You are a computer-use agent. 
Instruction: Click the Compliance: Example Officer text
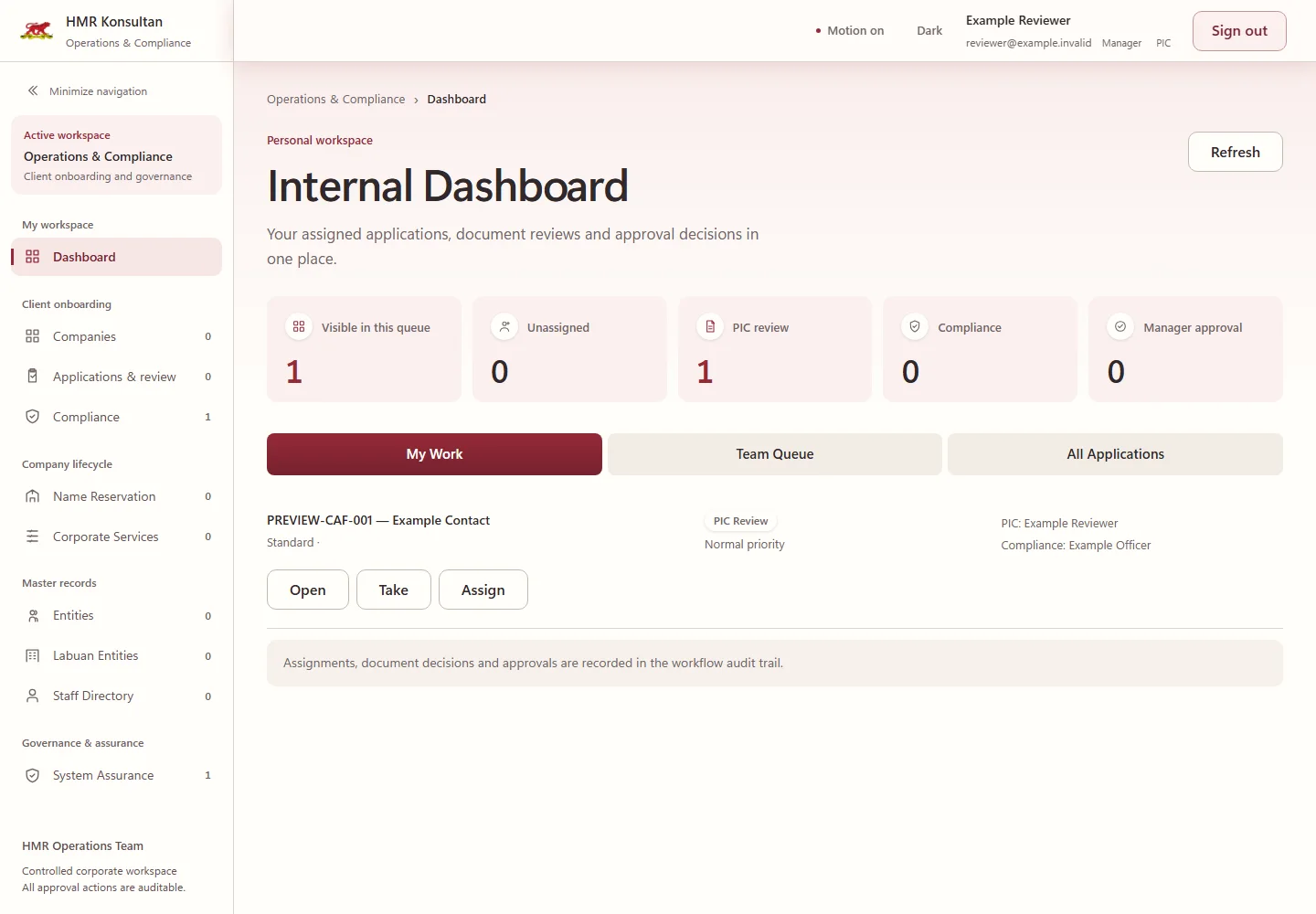click(1076, 545)
